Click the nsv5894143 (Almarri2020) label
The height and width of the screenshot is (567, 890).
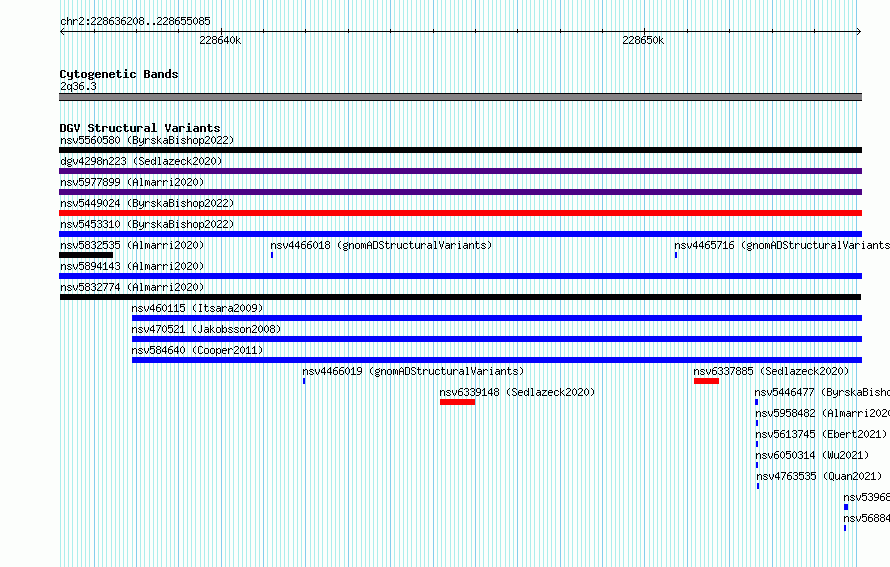coord(132,266)
